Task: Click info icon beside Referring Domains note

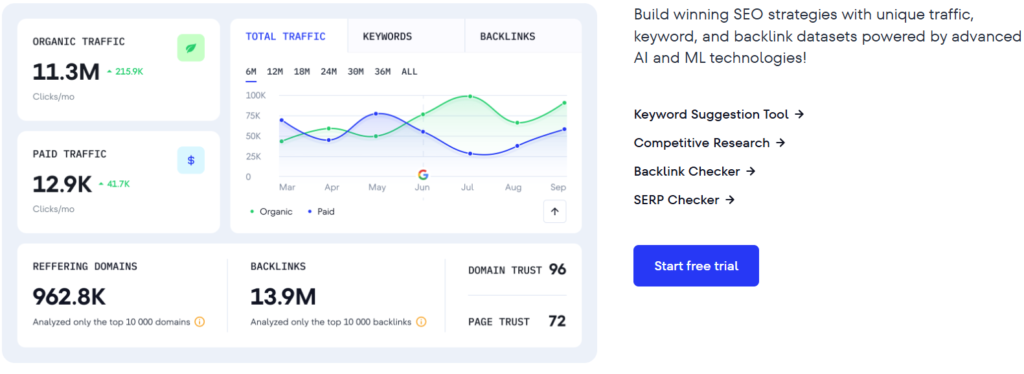Action: coord(200,322)
